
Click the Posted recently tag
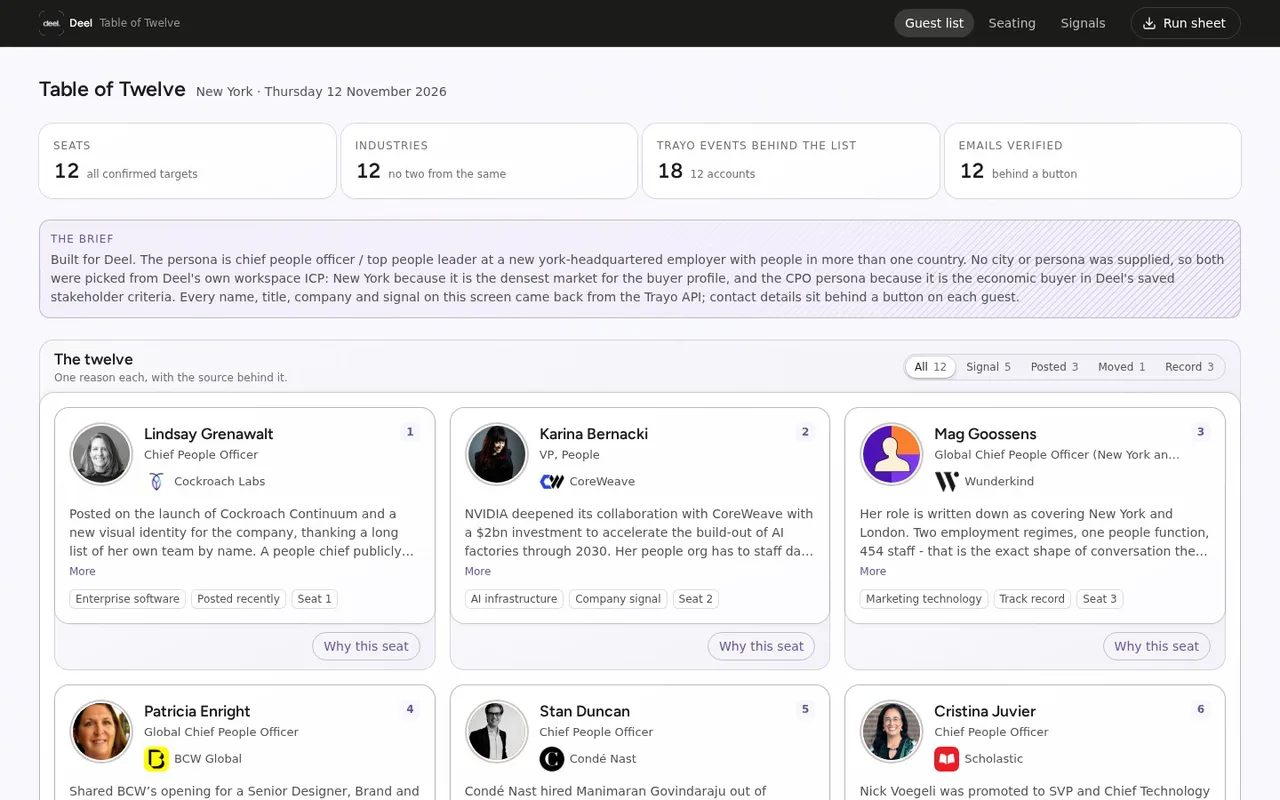pos(238,599)
